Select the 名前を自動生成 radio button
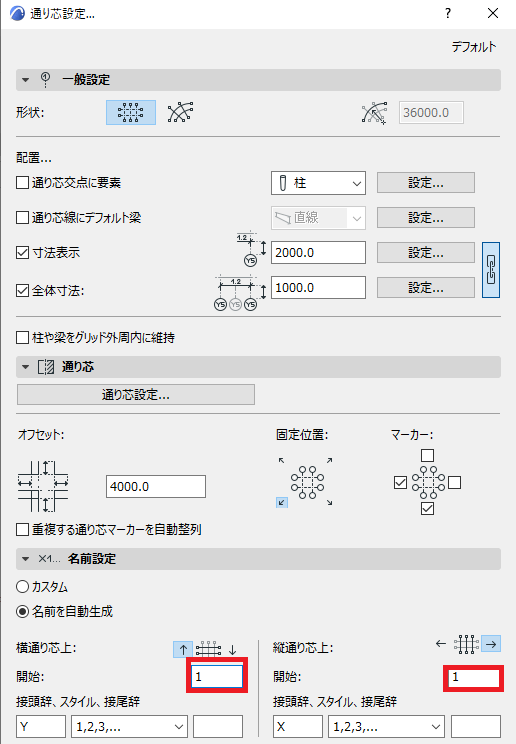516x744 pixels. pyautogui.click(x=22, y=612)
